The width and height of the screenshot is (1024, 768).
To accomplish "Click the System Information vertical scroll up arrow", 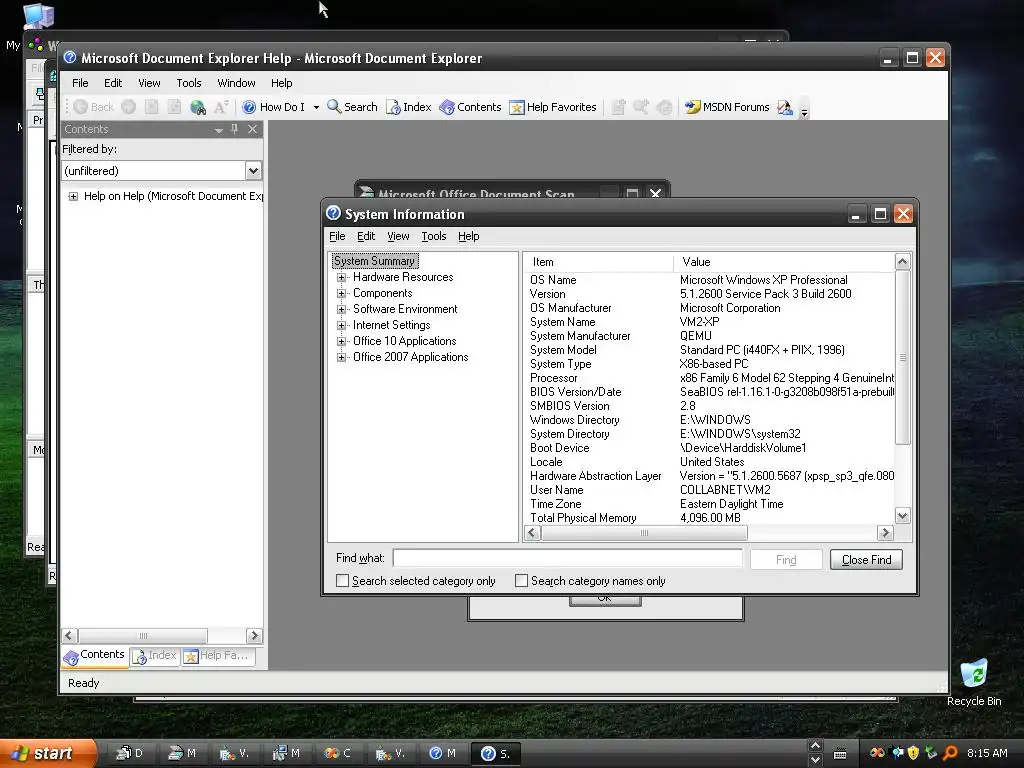I will point(903,262).
